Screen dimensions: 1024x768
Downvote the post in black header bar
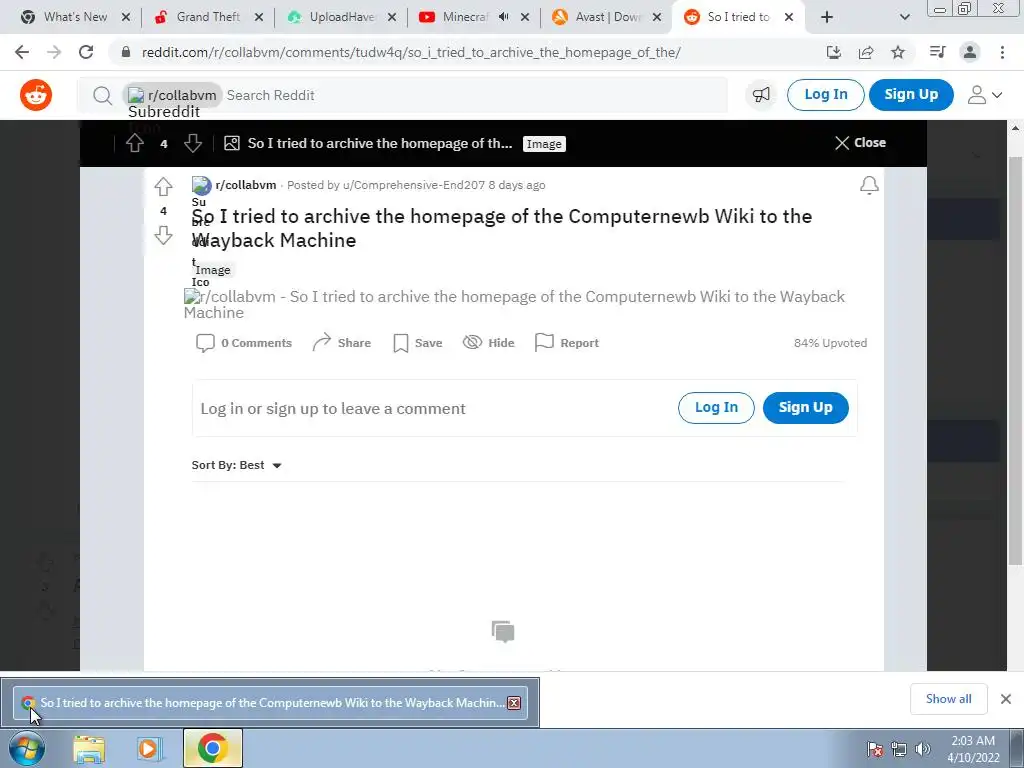tap(193, 143)
